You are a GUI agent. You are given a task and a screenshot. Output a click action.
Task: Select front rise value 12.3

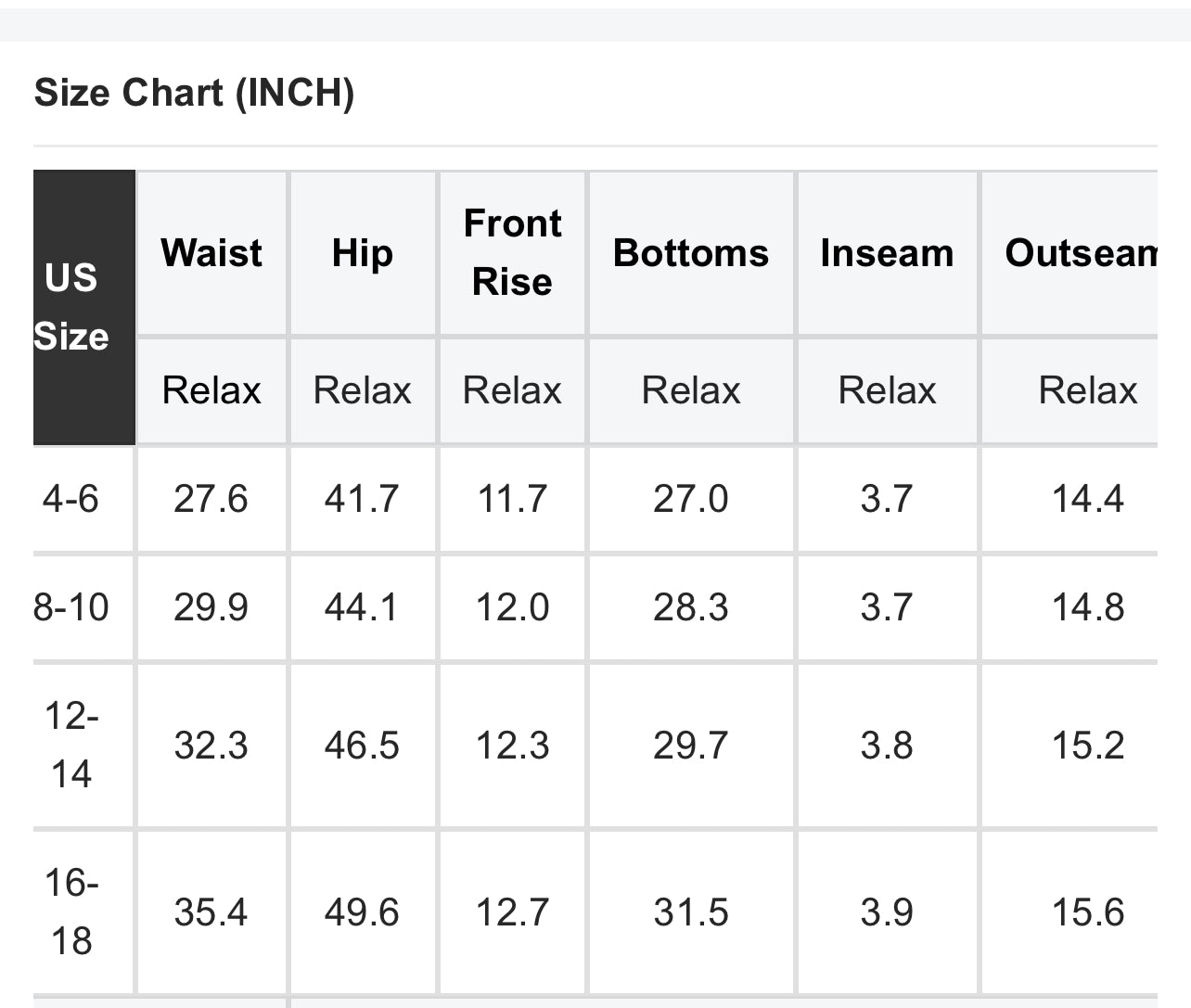click(512, 745)
